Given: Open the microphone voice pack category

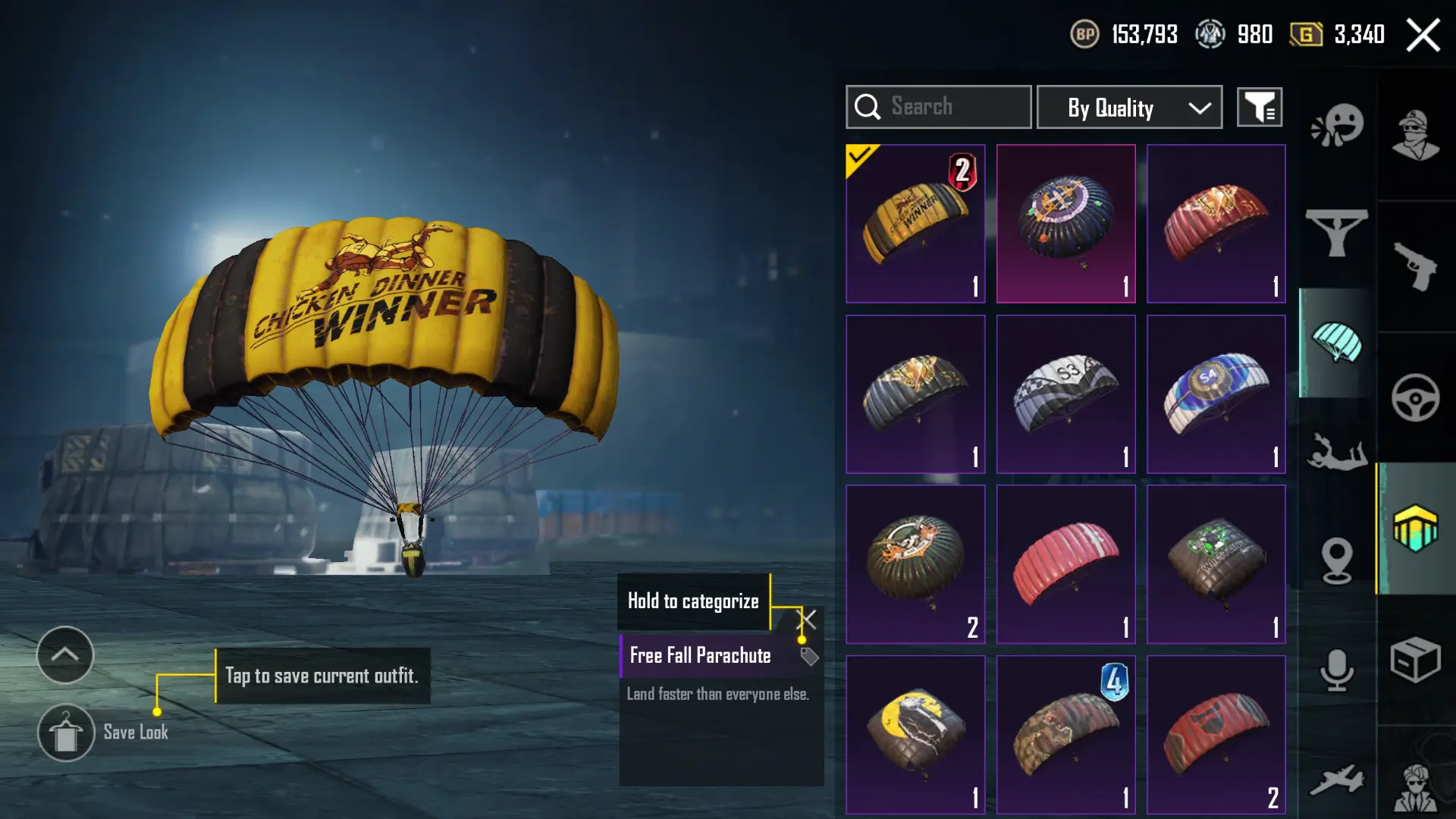Looking at the screenshot, I should 1337,670.
